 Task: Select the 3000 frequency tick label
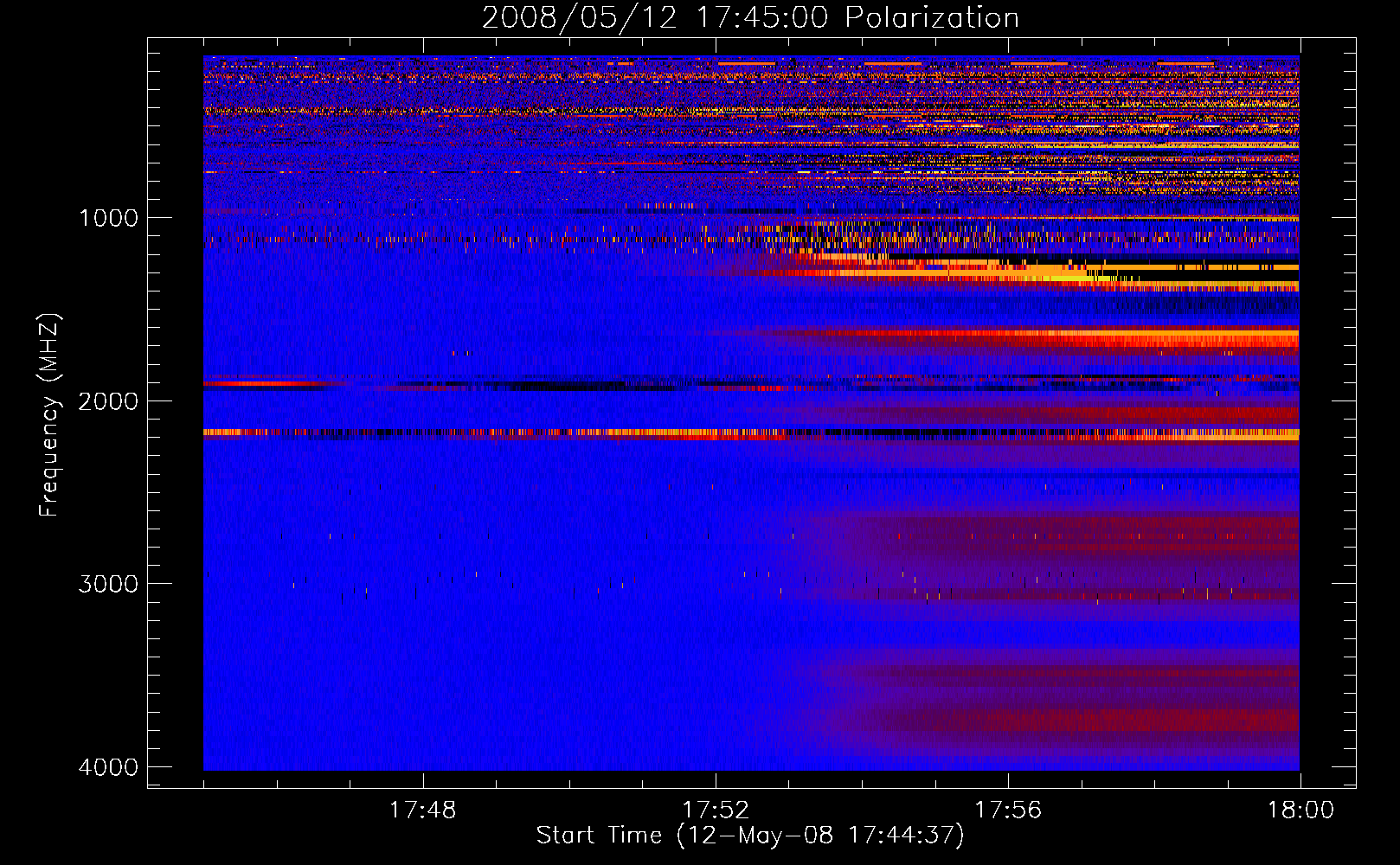tap(109, 584)
